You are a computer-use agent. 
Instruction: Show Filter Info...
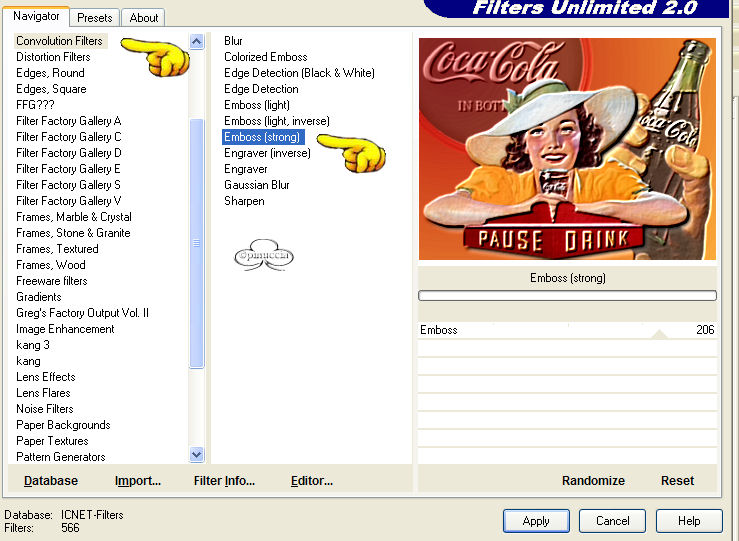[224, 481]
